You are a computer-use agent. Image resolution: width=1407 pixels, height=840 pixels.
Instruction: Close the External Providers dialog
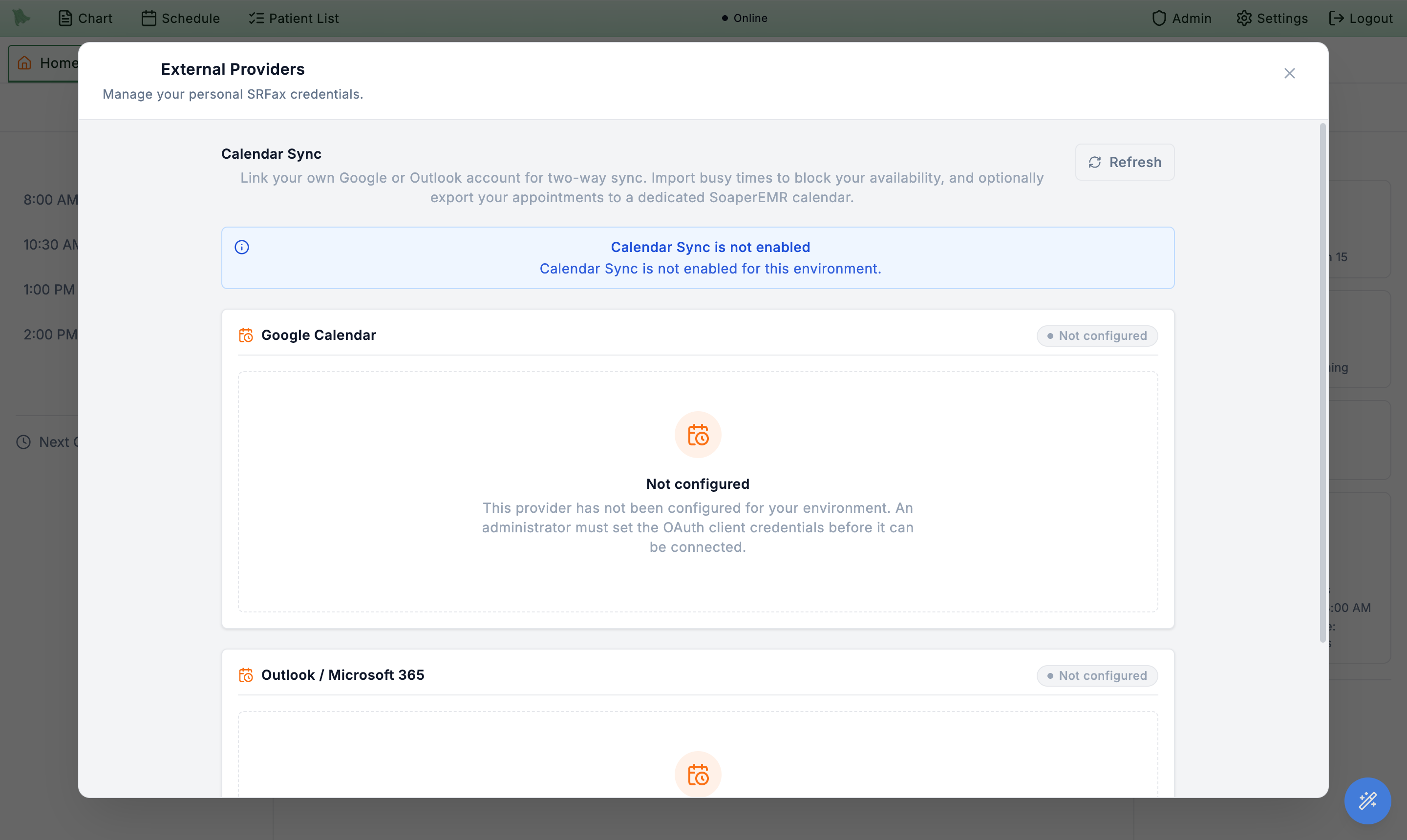[1289, 74]
